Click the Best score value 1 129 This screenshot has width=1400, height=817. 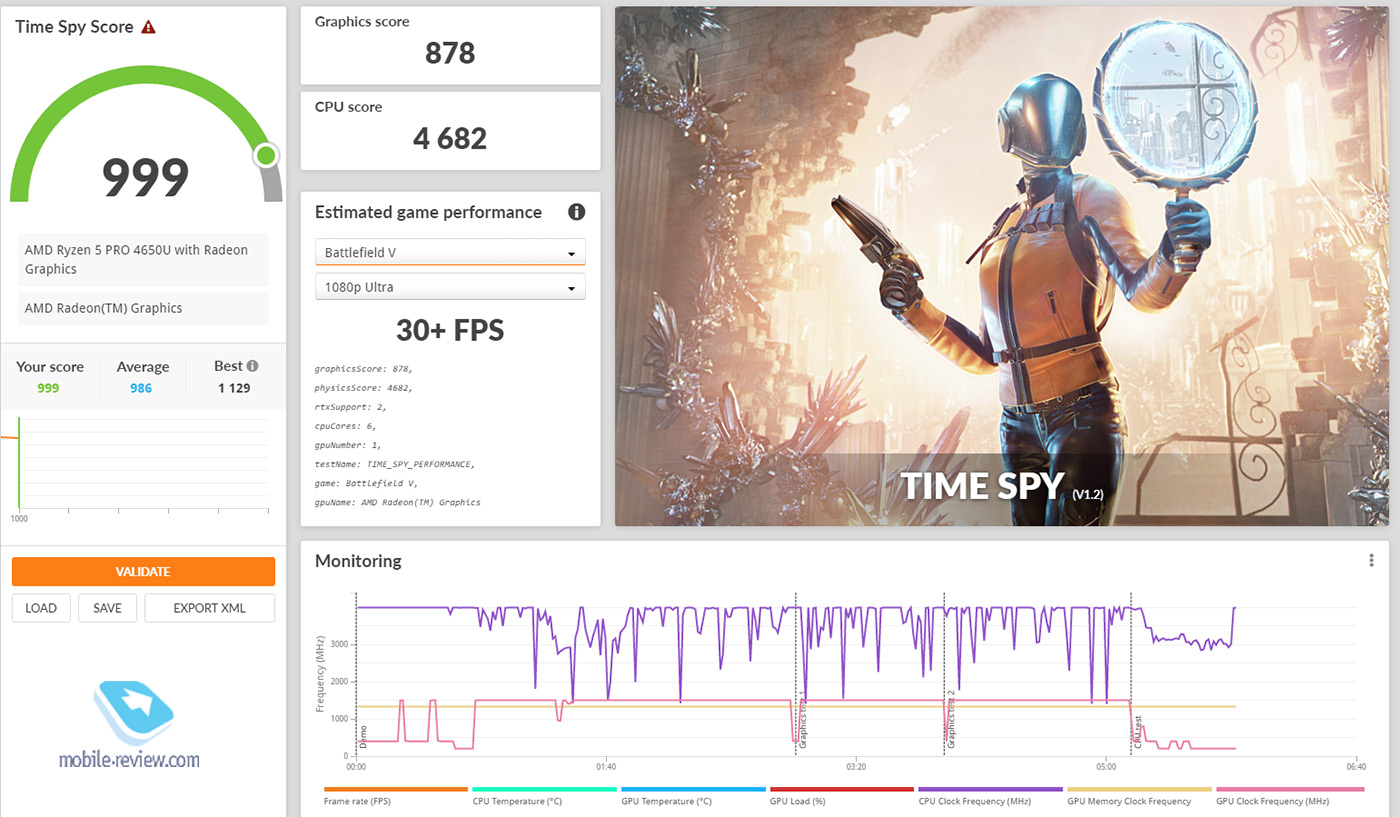click(x=234, y=388)
